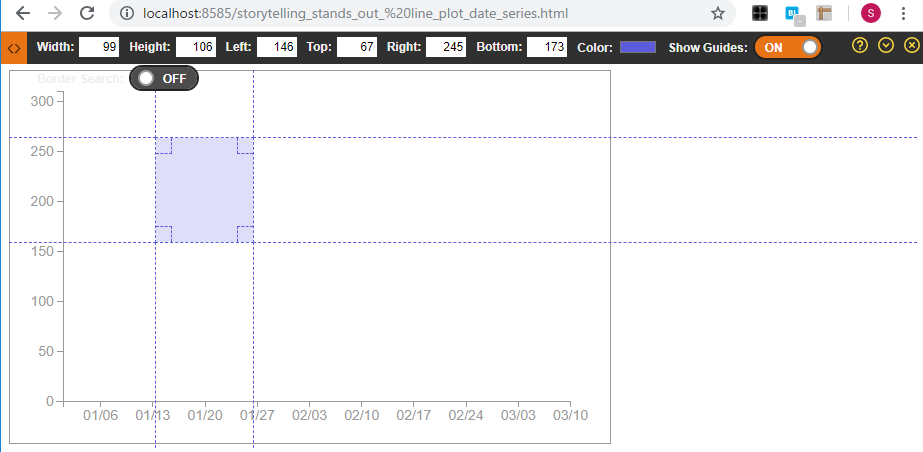Close the ruler toolbar with X icon
The width and height of the screenshot is (923, 452).
(x=911, y=45)
